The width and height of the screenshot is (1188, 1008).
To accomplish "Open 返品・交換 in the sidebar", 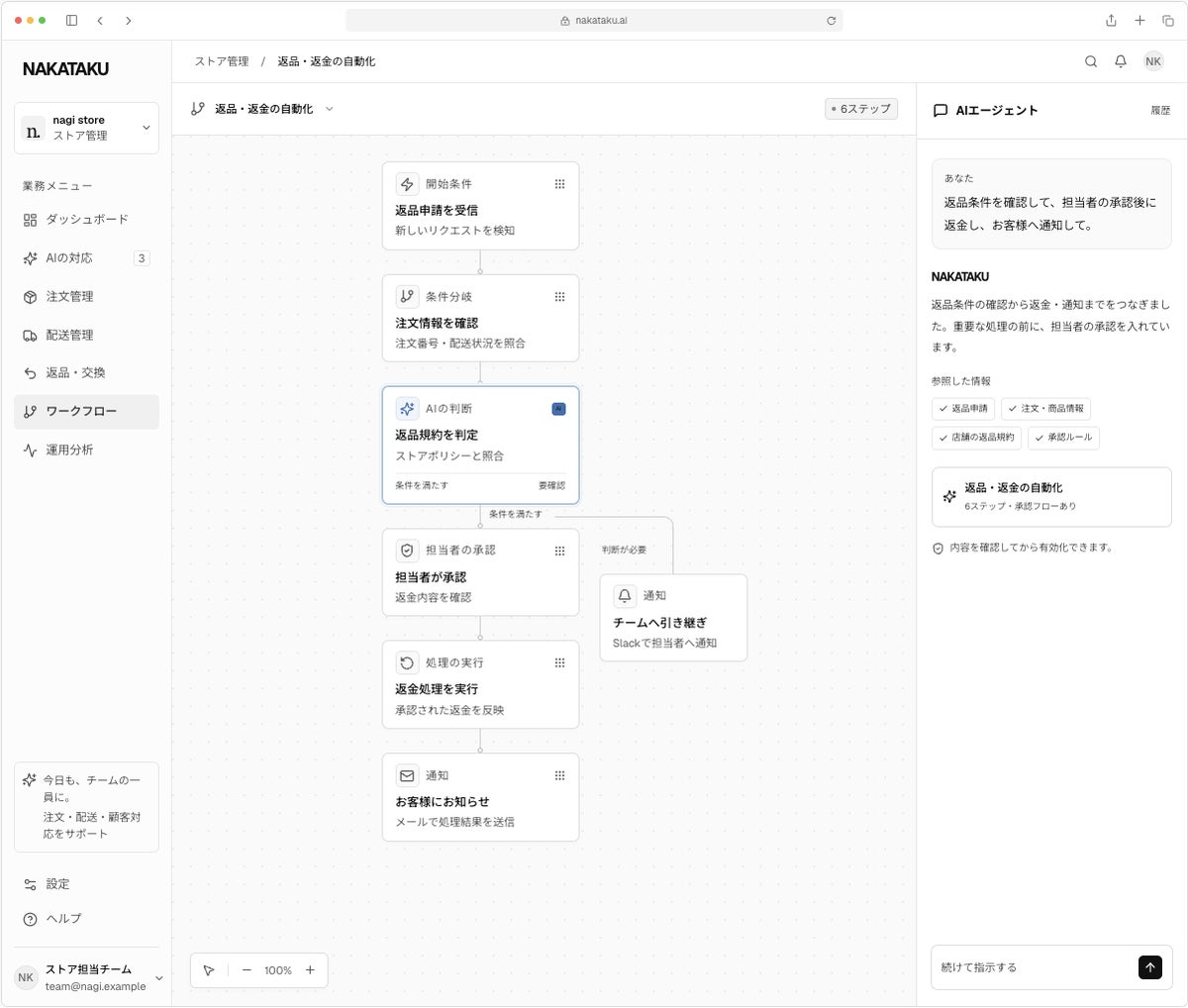I will click(x=86, y=373).
